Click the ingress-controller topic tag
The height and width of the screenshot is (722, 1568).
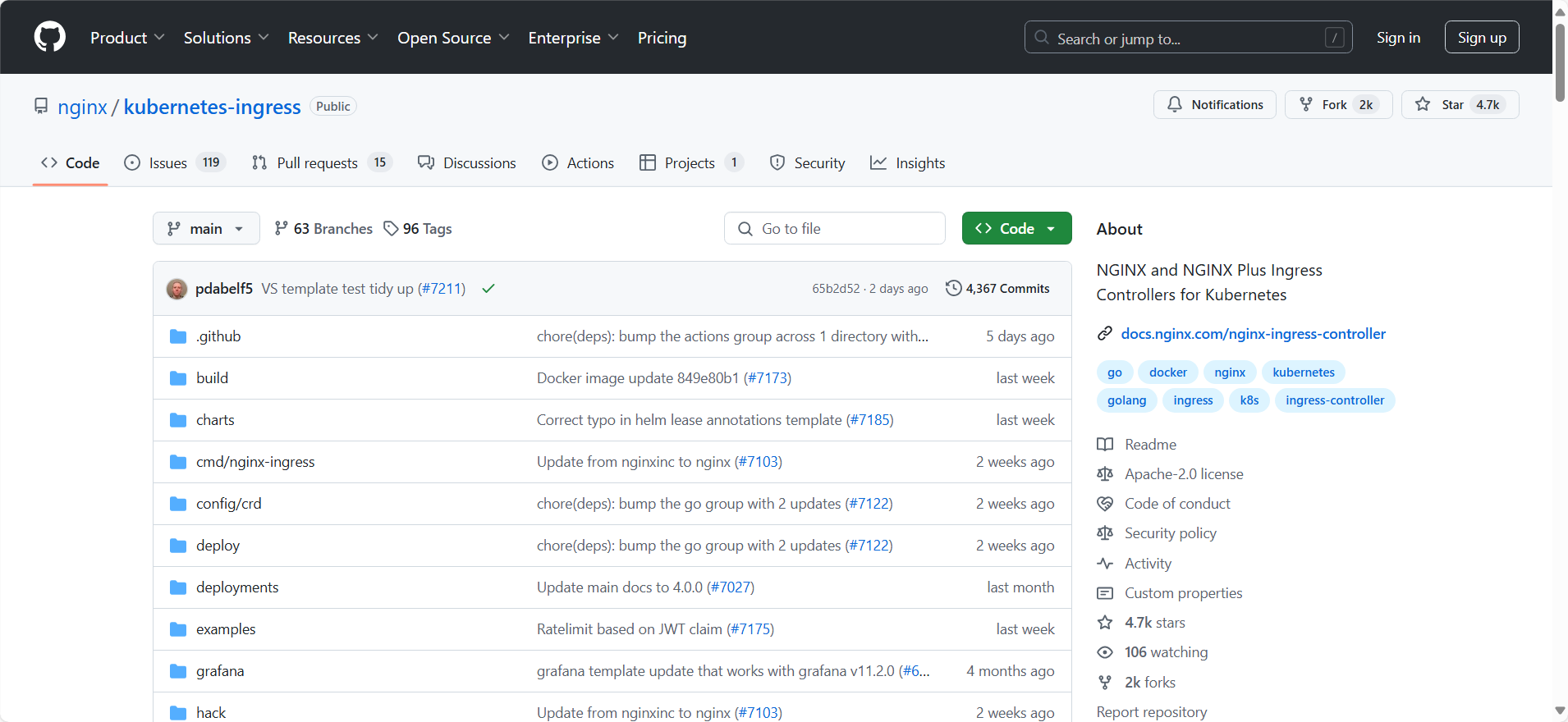[1335, 400]
